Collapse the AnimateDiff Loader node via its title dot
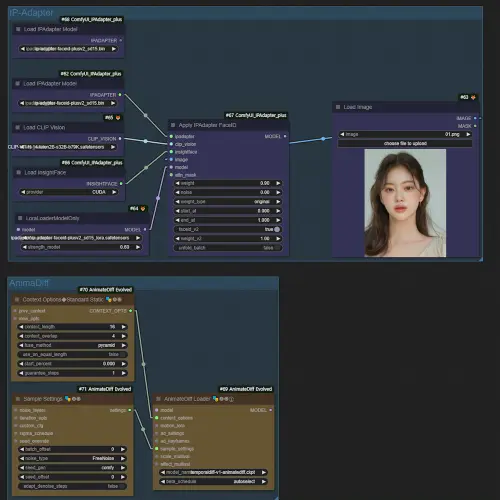 pos(159,399)
